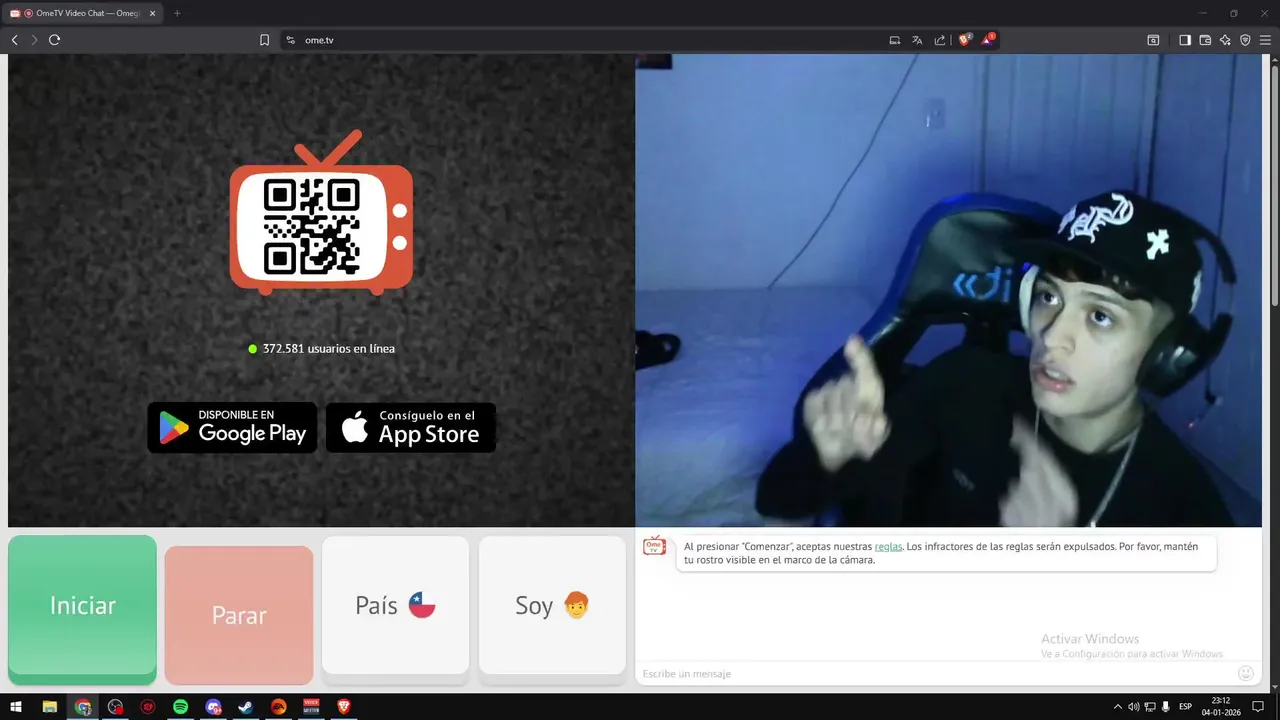Translate this page icon

coord(917,40)
